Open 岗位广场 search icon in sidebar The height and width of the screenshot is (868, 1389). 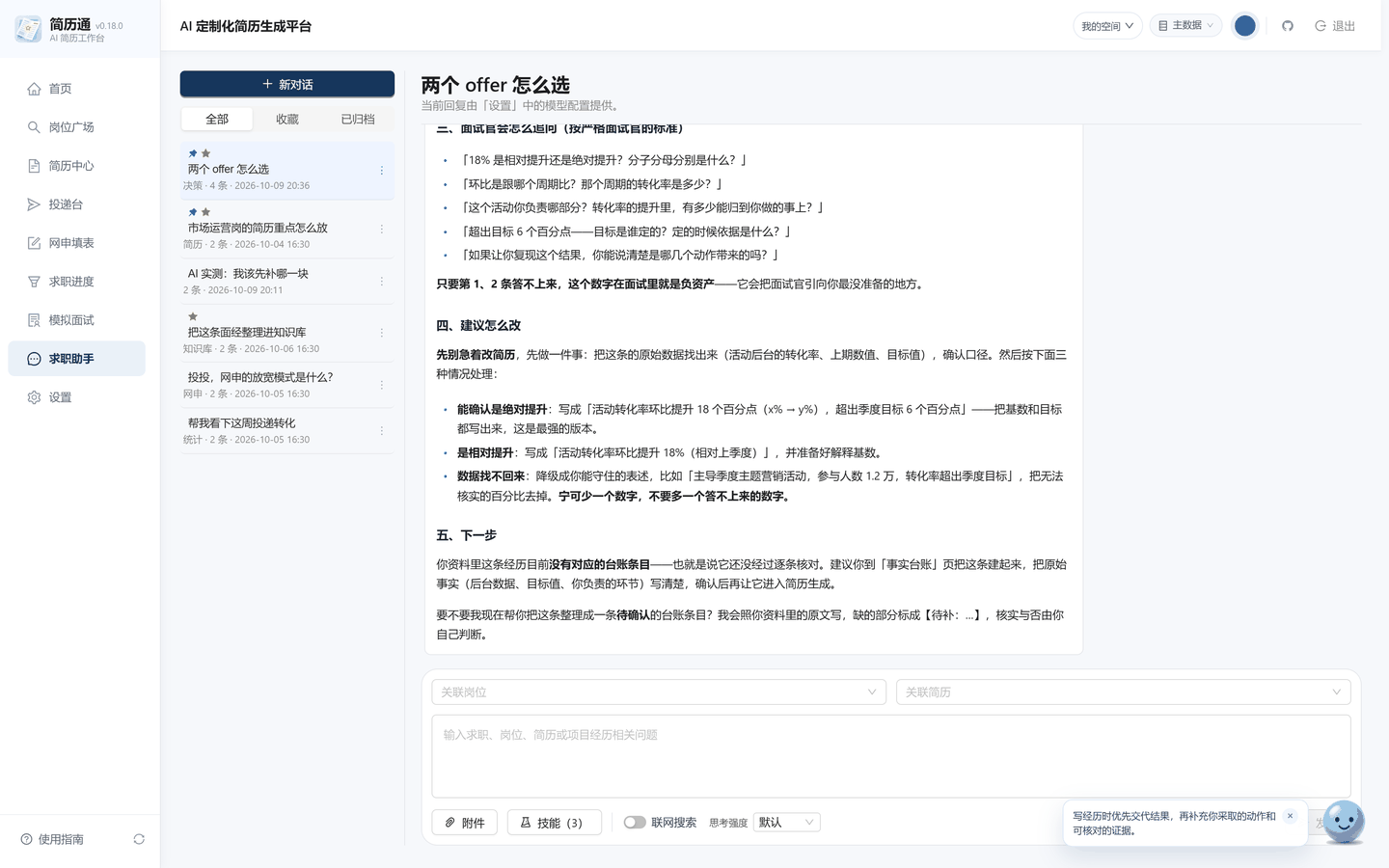34,127
